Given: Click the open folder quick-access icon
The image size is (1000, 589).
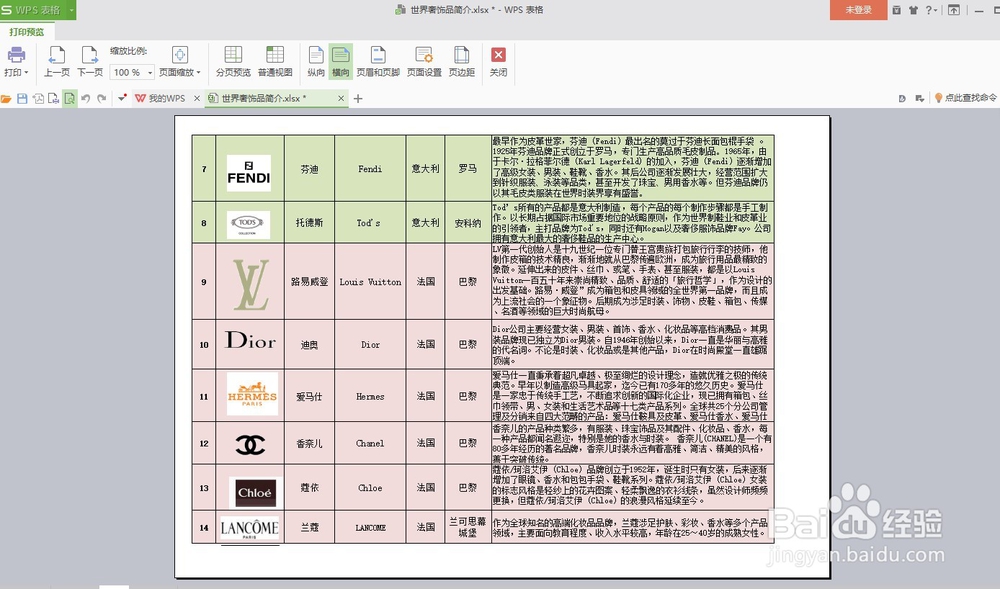Looking at the screenshot, I should pyautogui.click(x=6, y=99).
